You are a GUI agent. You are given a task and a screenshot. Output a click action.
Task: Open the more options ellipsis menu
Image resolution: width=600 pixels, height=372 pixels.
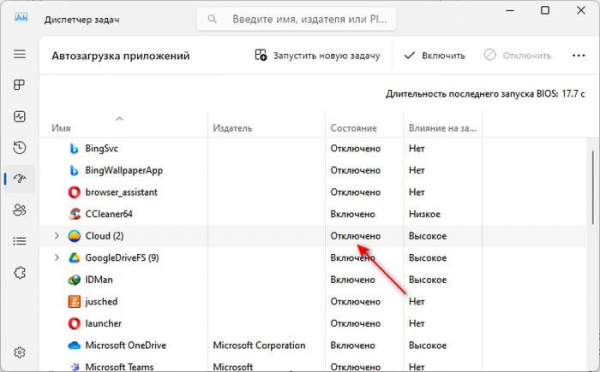579,55
